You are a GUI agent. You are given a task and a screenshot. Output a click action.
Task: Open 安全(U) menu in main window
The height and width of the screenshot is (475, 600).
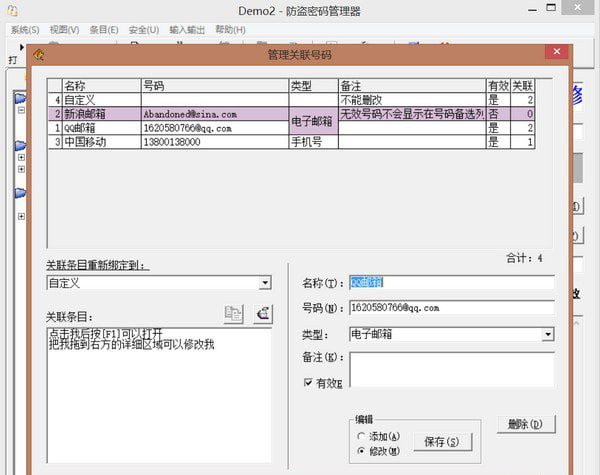(143, 30)
